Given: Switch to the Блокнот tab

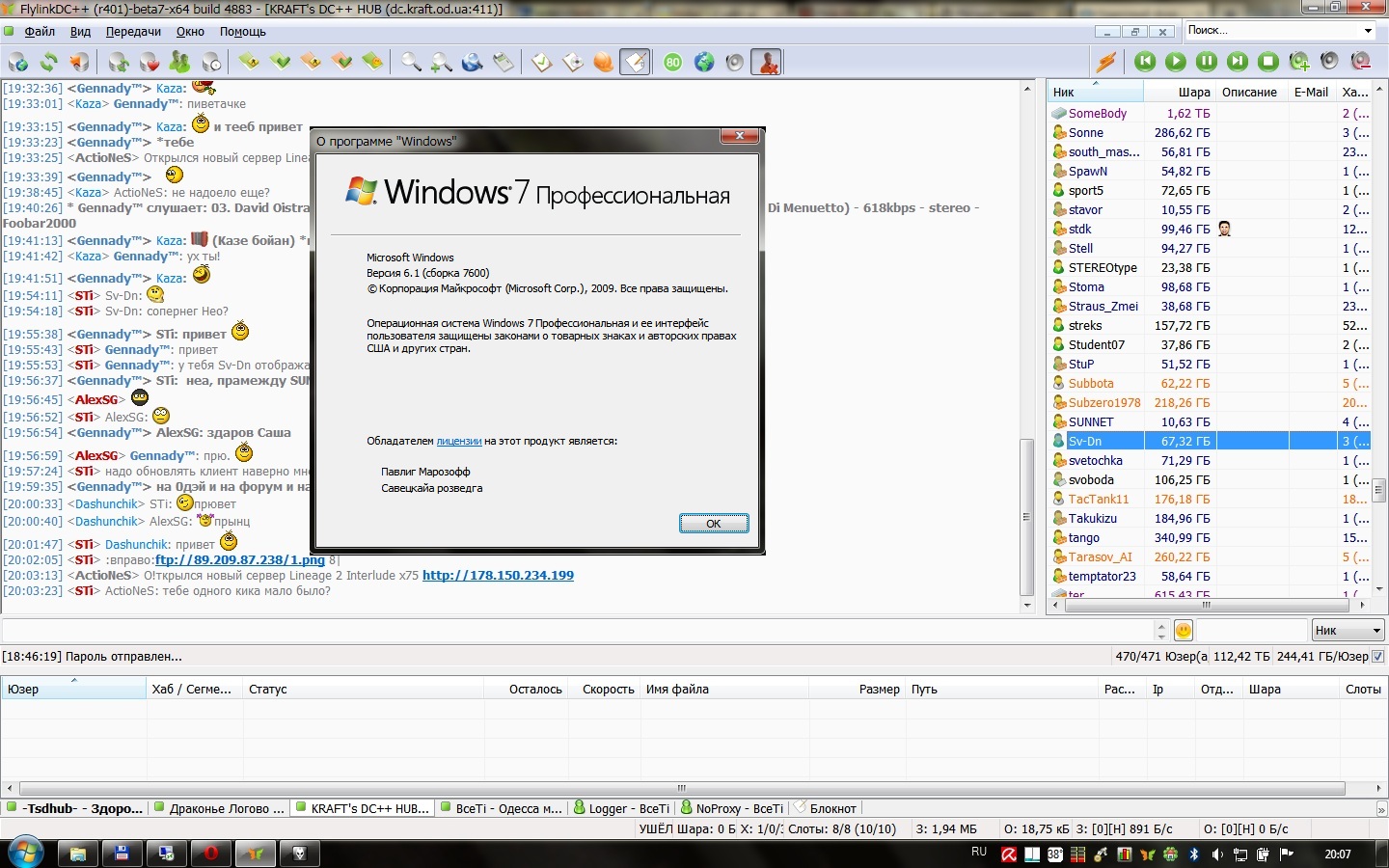Looking at the screenshot, I should (x=825, y=808).
